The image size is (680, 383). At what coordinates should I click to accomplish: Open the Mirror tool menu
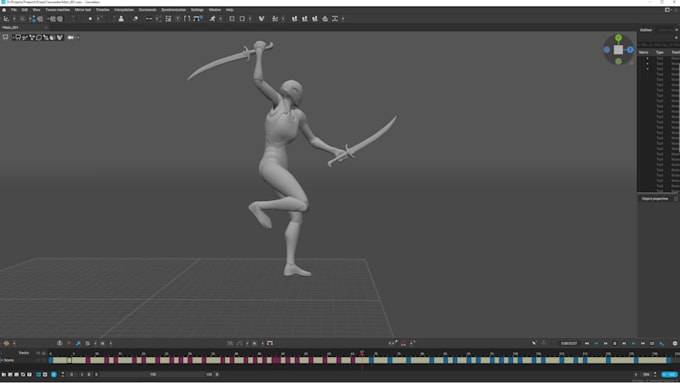83,10
